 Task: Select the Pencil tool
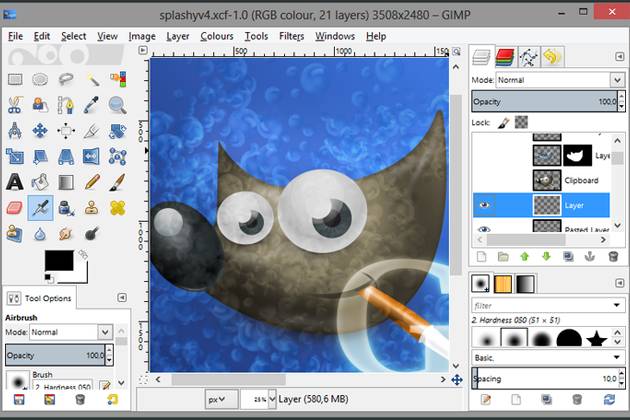(92, 182)
